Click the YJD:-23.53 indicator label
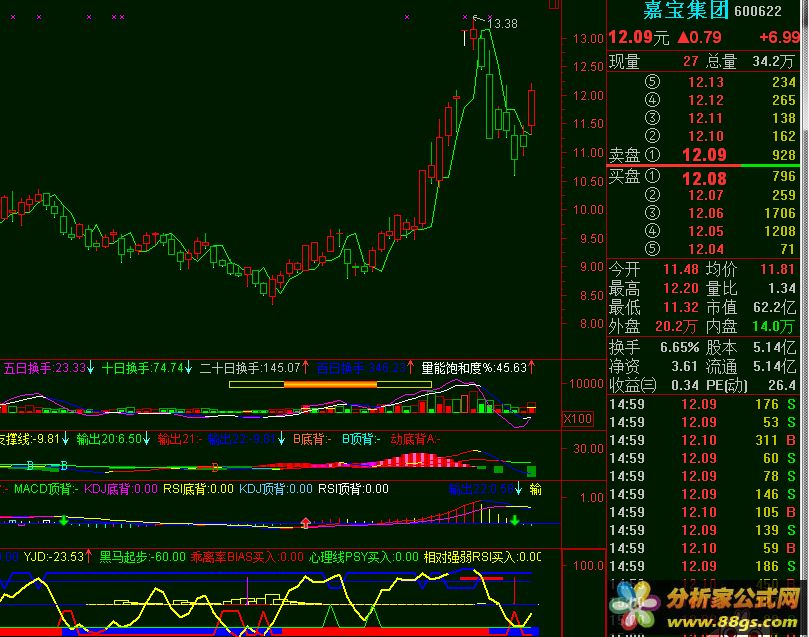 (x=58, y=557)
